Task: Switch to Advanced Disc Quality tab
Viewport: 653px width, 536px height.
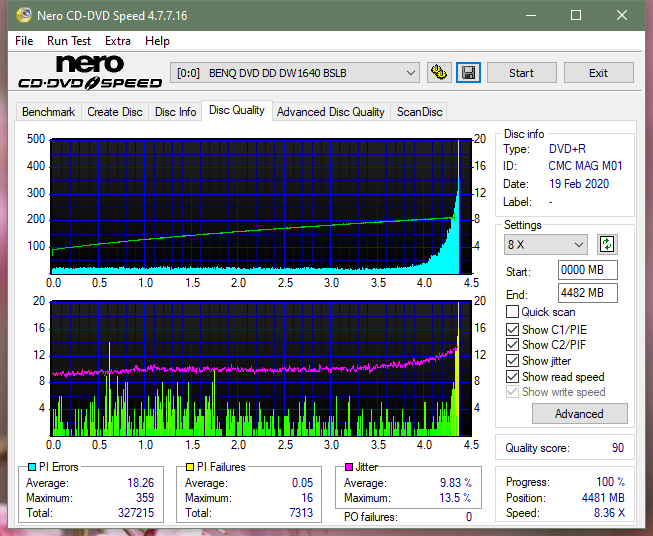Action: pyautogui.click(x=331, y=112)
